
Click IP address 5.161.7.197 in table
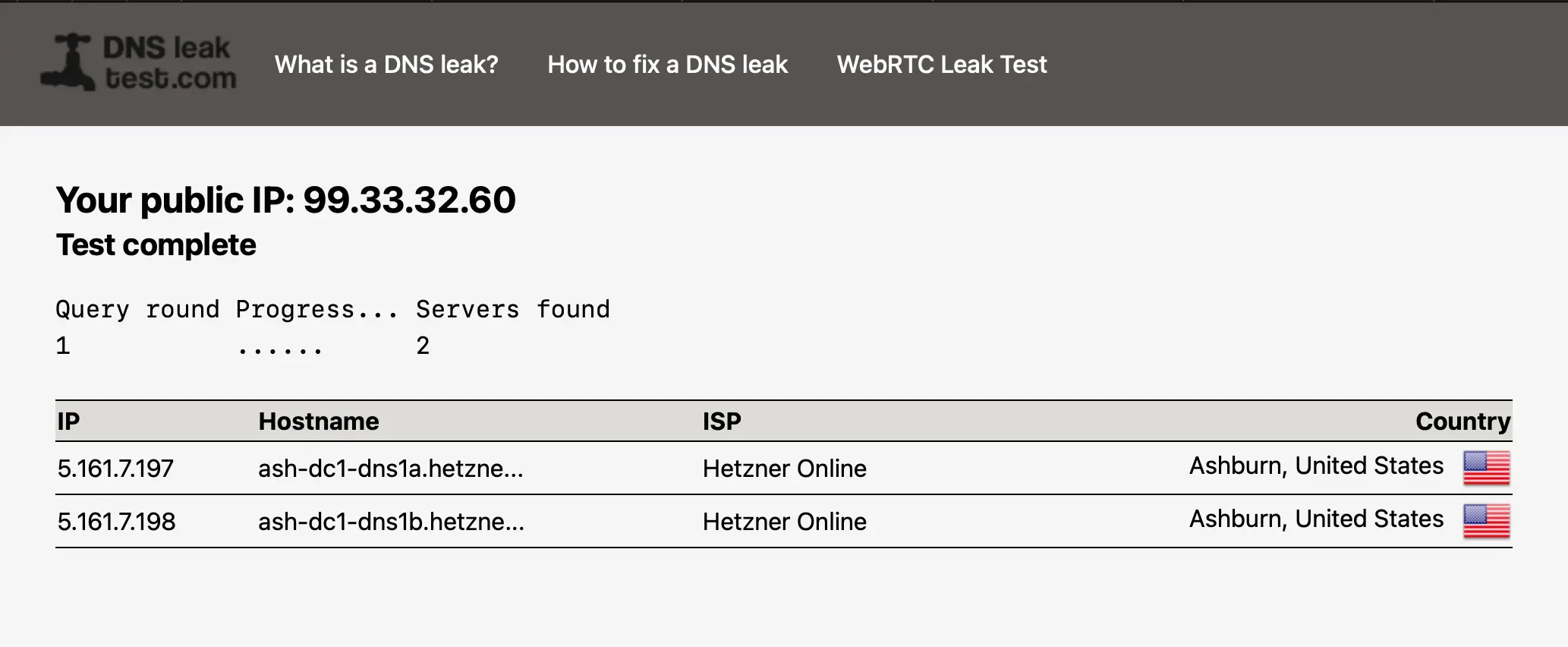pyautogui.click(x=115, y=469)
